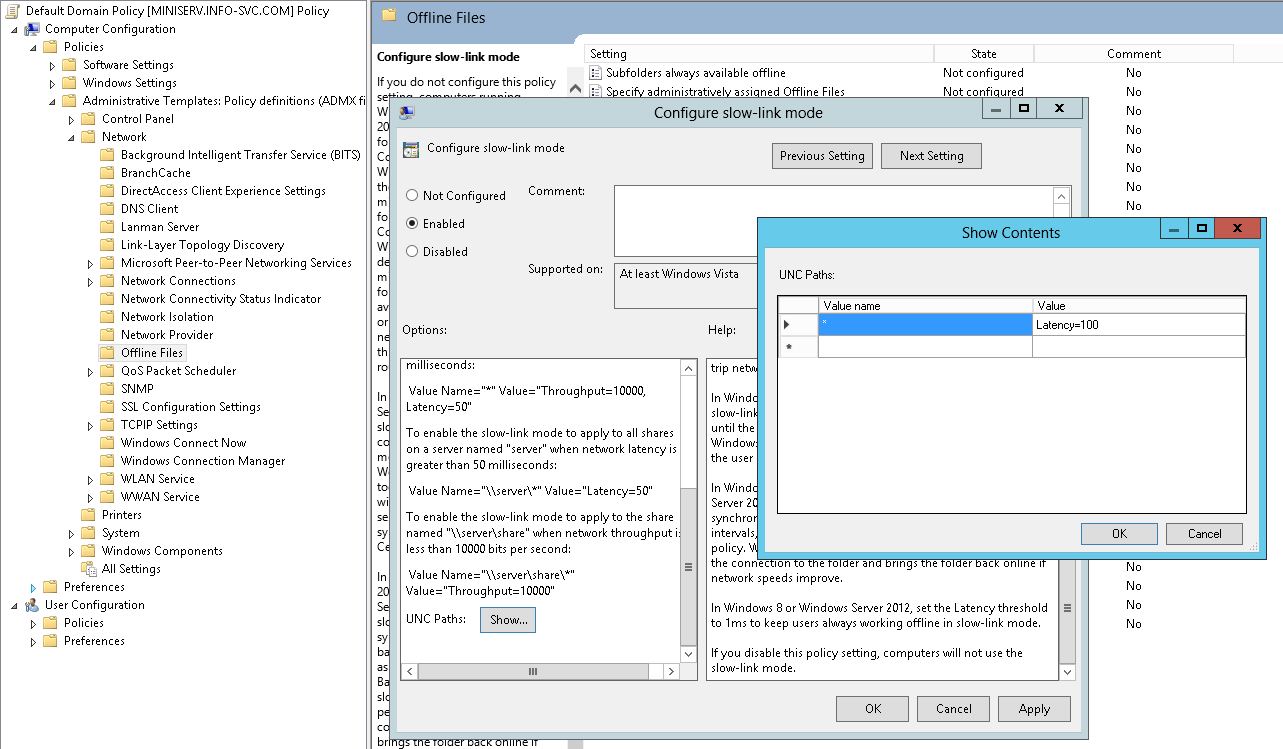This screenshot has width=1283, height=749.
Task: Click the SSL Configuration Settings folder icon
Action: [108, 407]
